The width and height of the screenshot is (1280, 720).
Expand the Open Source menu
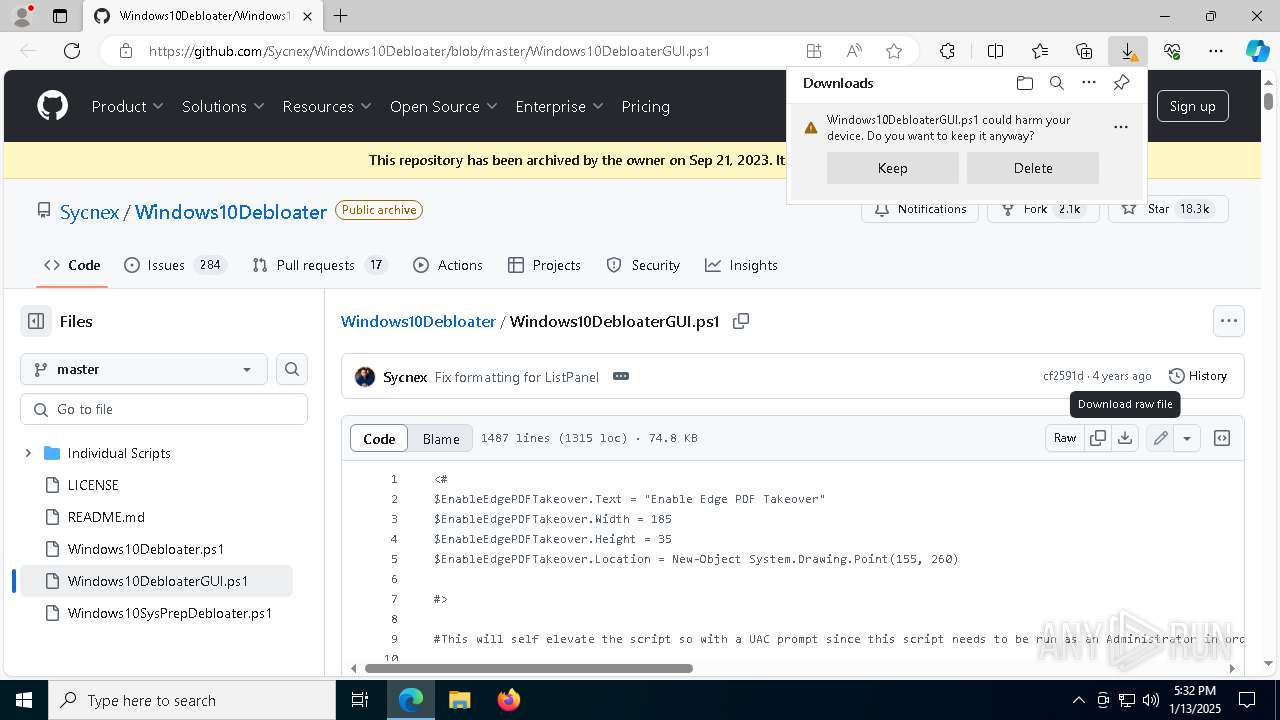pyautogui.click(x=443, y=106)
